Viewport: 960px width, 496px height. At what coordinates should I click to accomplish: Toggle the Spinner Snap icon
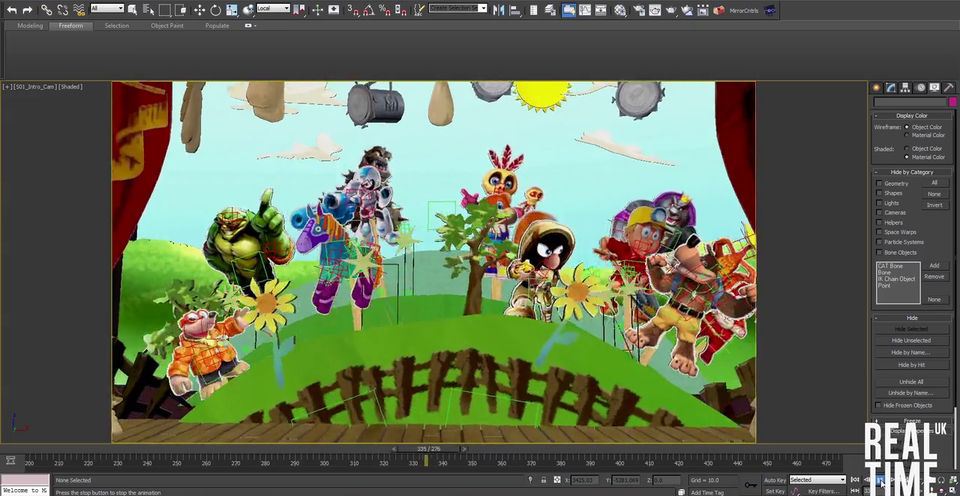pos(401,10)
